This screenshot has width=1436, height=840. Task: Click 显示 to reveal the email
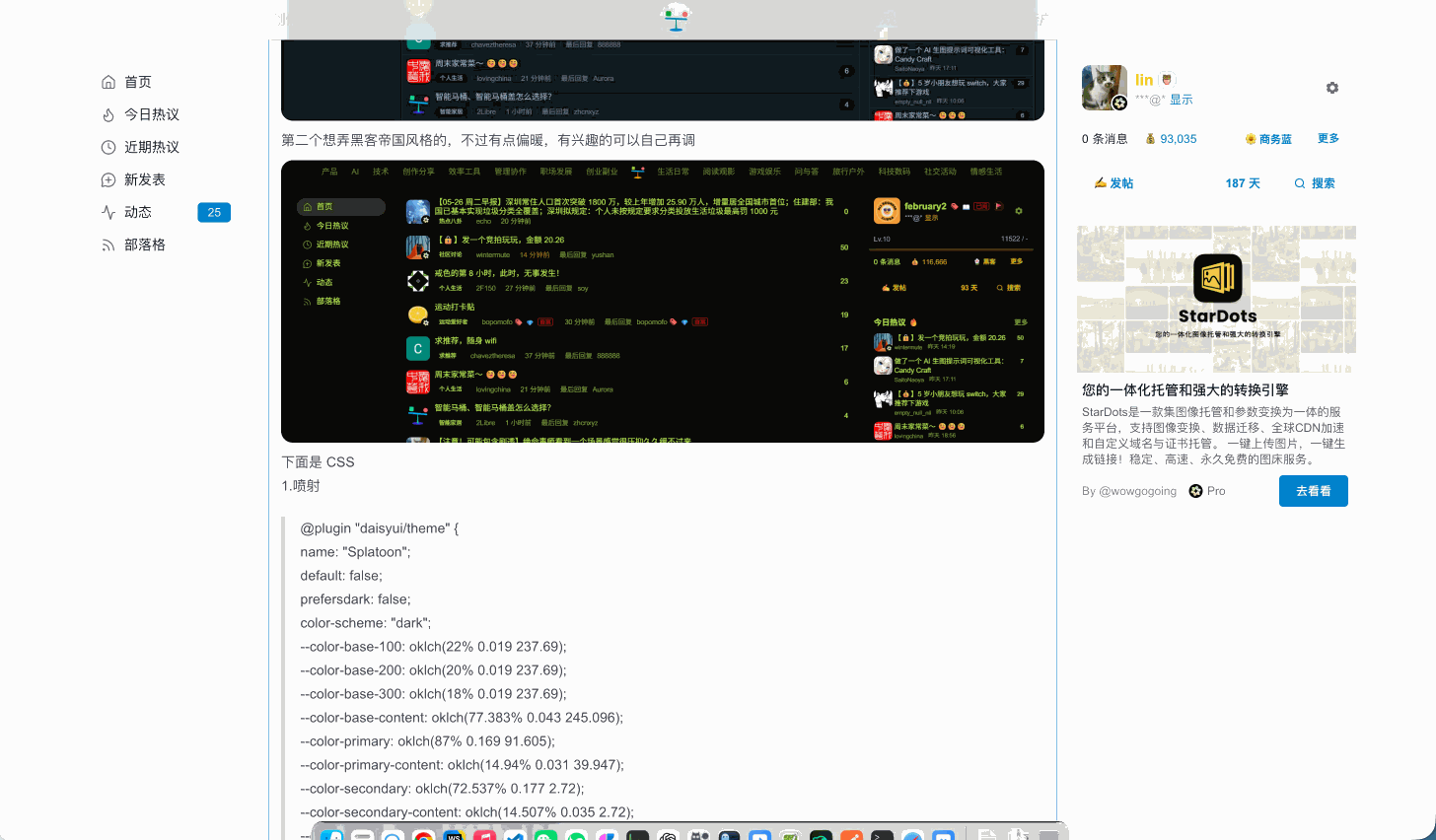coord(1182,100)
